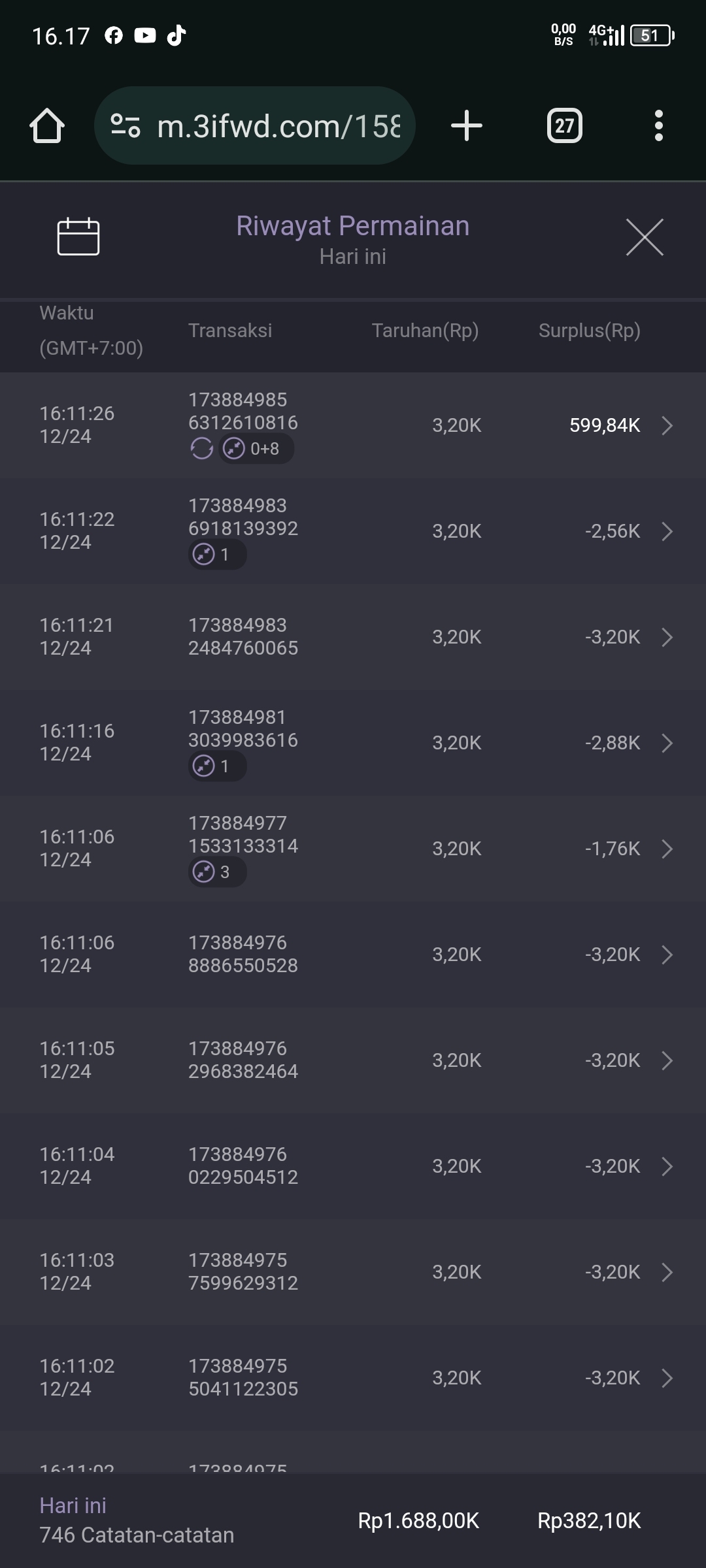Tap the site settings icon in address bar
Viewport: 706px width, 1568px height.
[126, 125]
